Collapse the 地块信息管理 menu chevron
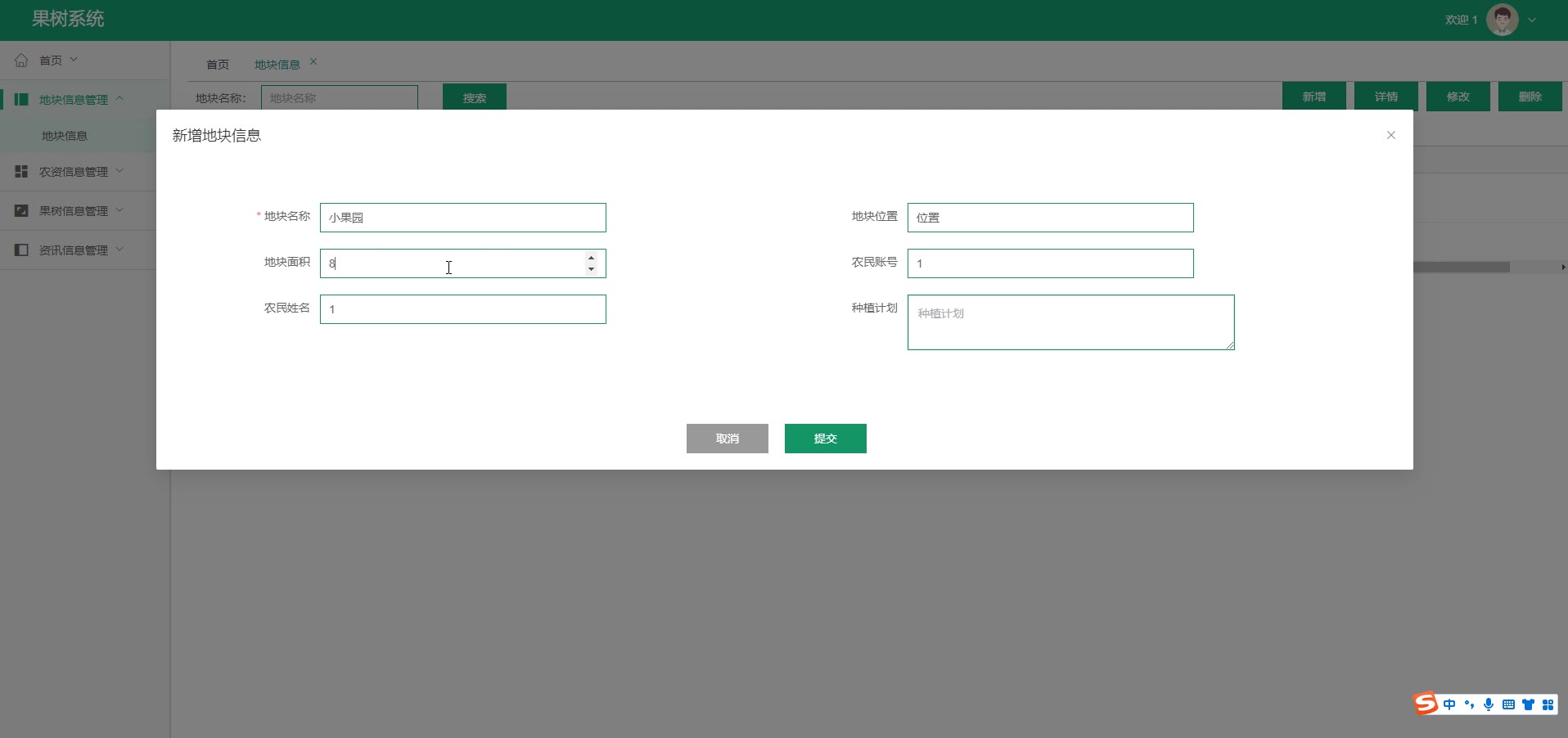This screenshot has width=1568, height=738. pyautogui.click(x=119, y=99)
